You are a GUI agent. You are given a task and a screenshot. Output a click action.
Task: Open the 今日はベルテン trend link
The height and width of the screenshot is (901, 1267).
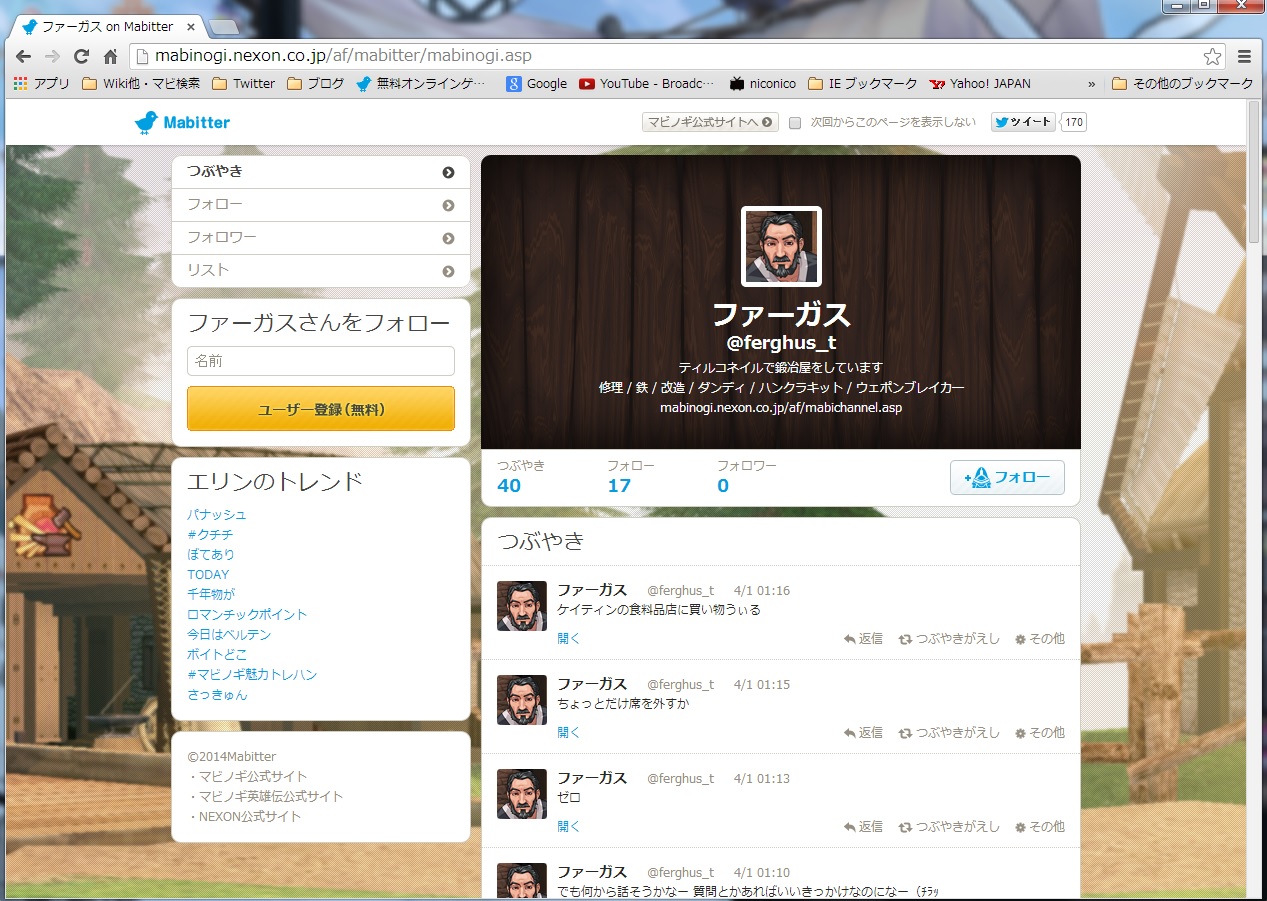pos(229,634)
